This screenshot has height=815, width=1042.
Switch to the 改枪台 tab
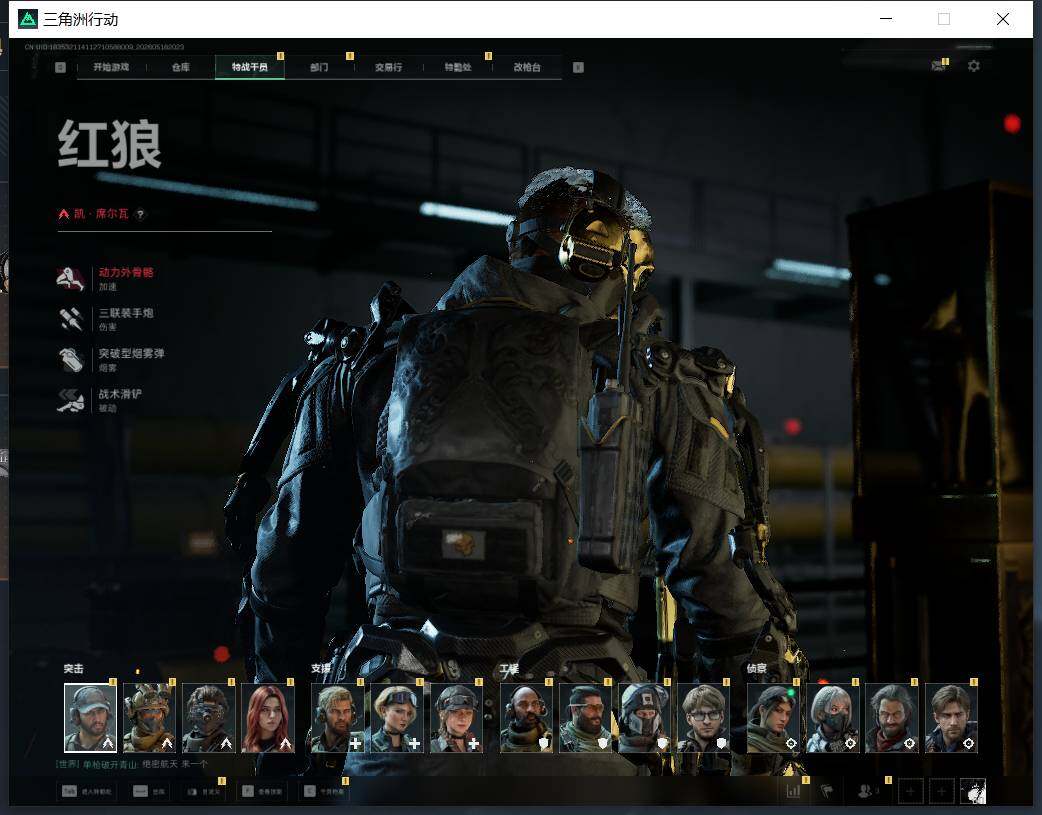coord(527,67)
